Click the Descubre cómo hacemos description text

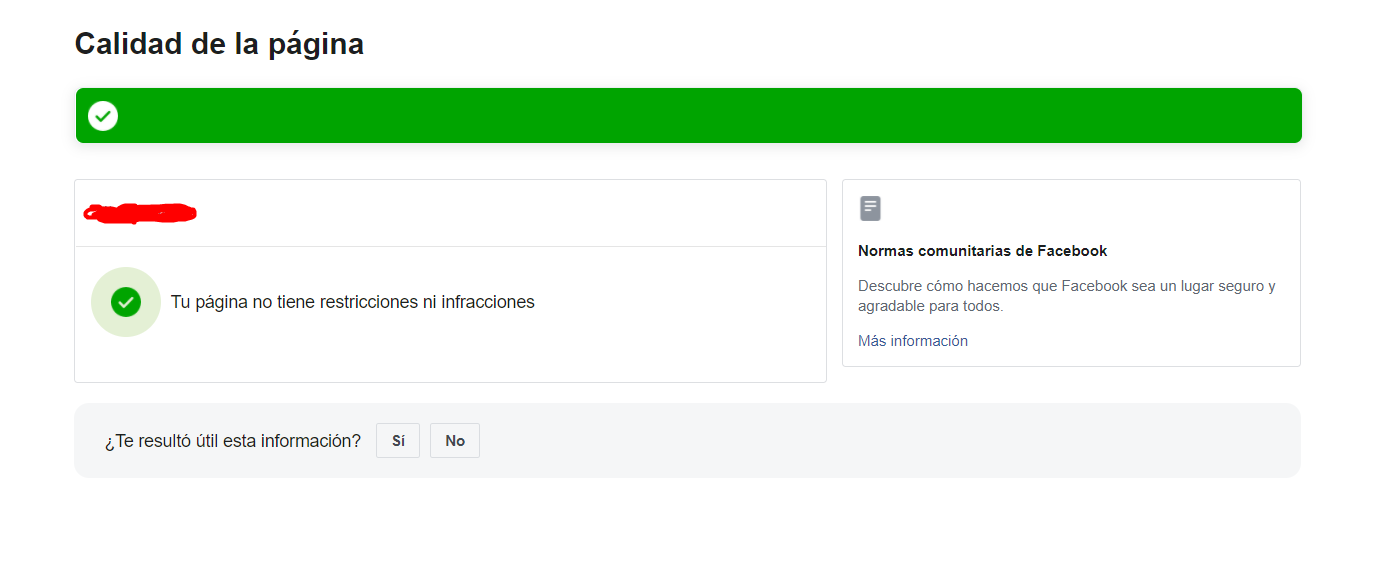pos(1067,296)
